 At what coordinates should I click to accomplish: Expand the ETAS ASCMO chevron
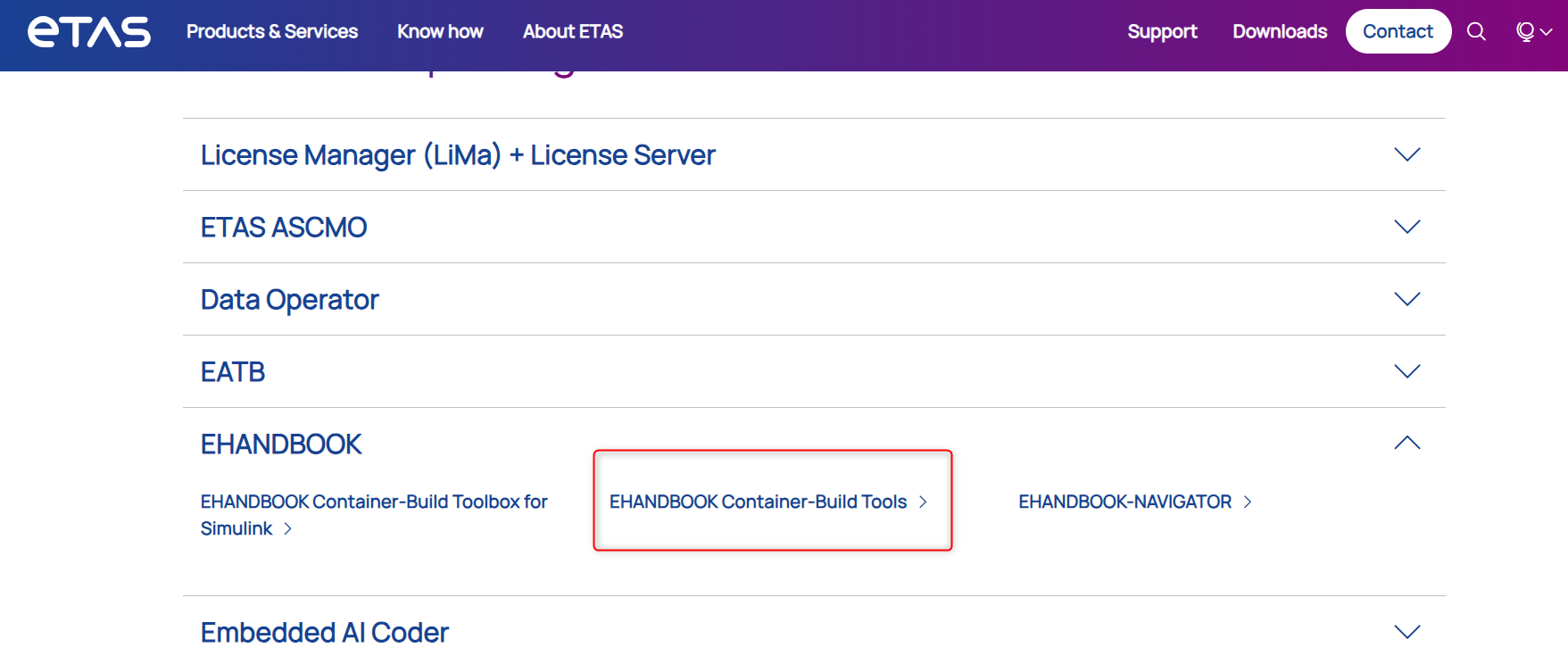(1407, 227)
